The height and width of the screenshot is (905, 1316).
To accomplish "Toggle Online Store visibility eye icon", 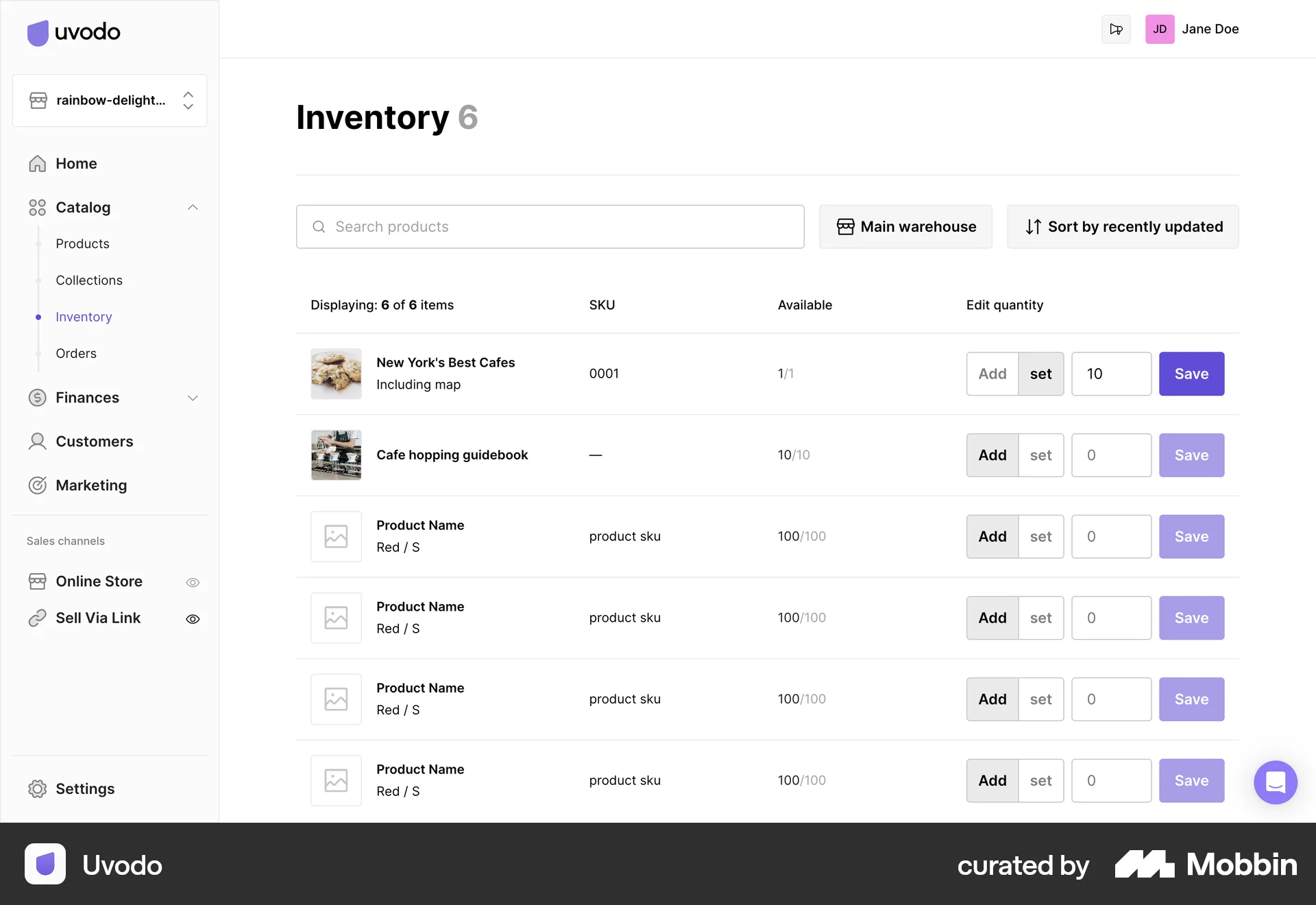I will [x=193, y=582].
